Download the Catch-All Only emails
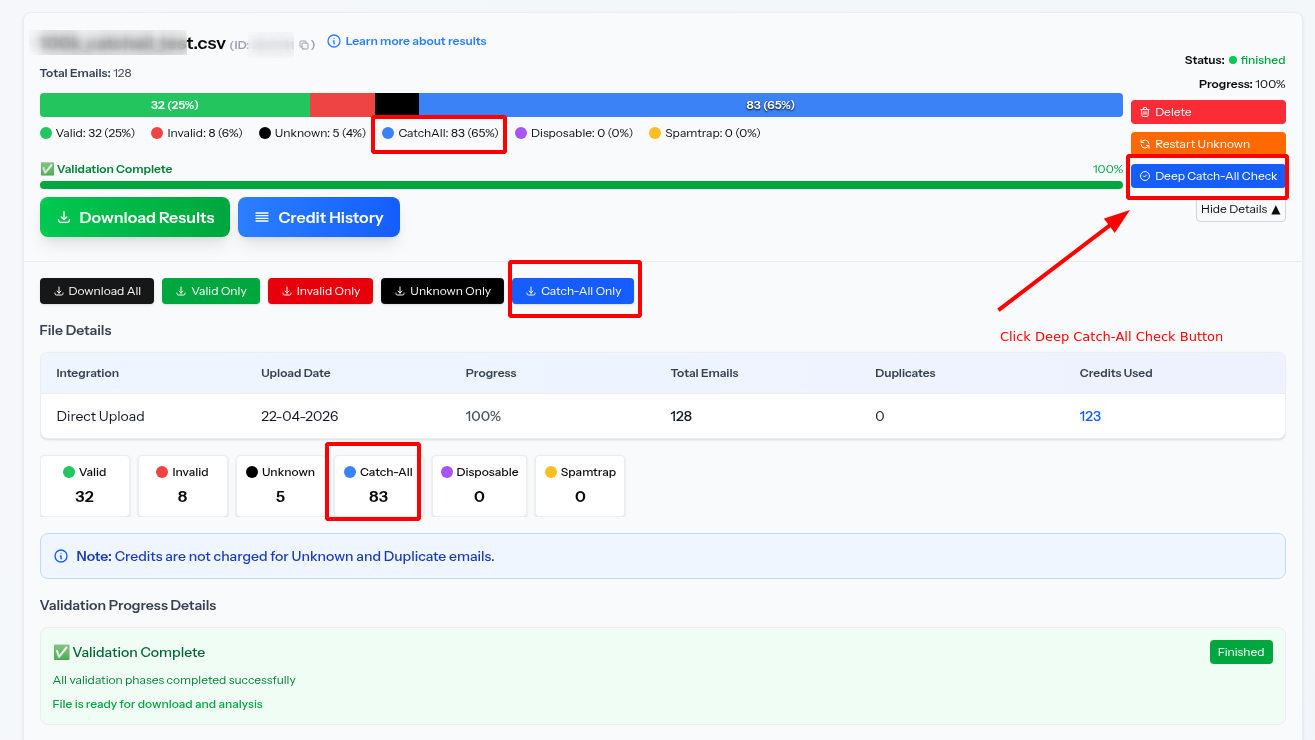 573,291
